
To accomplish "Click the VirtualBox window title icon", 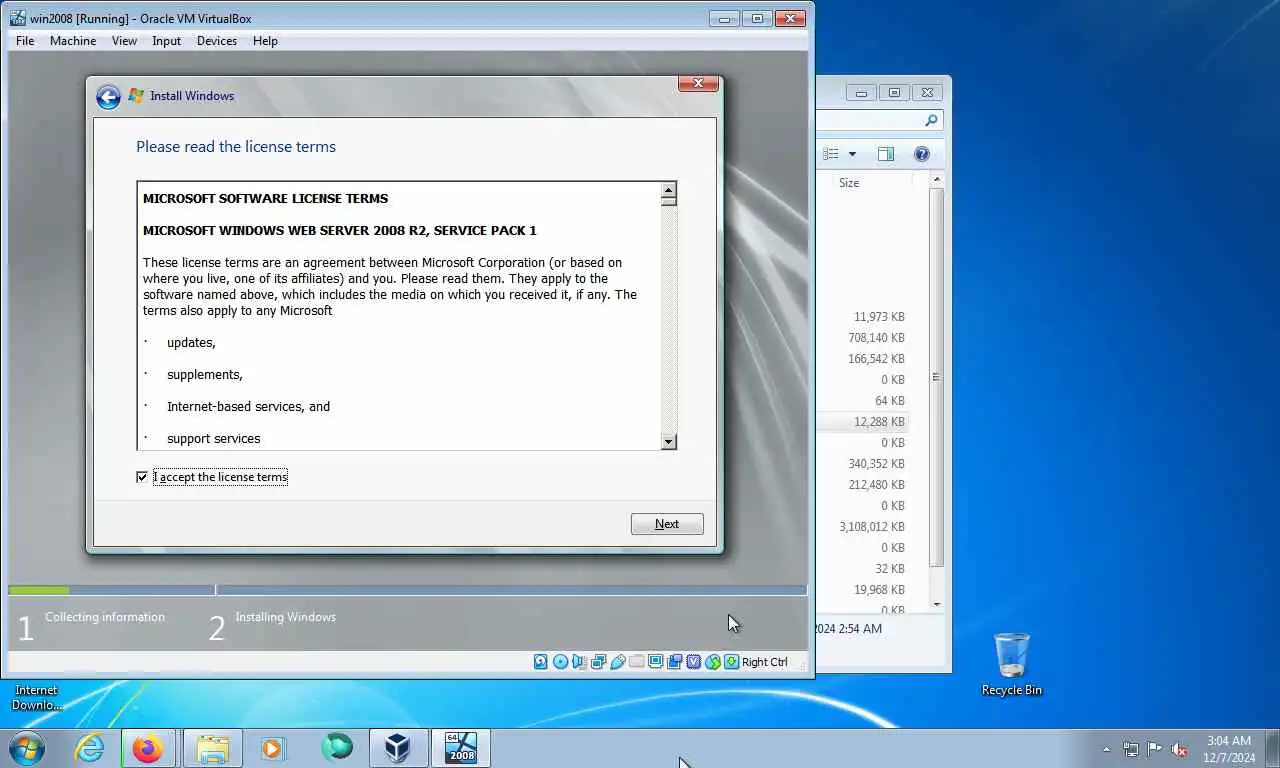I will point(18,18).
